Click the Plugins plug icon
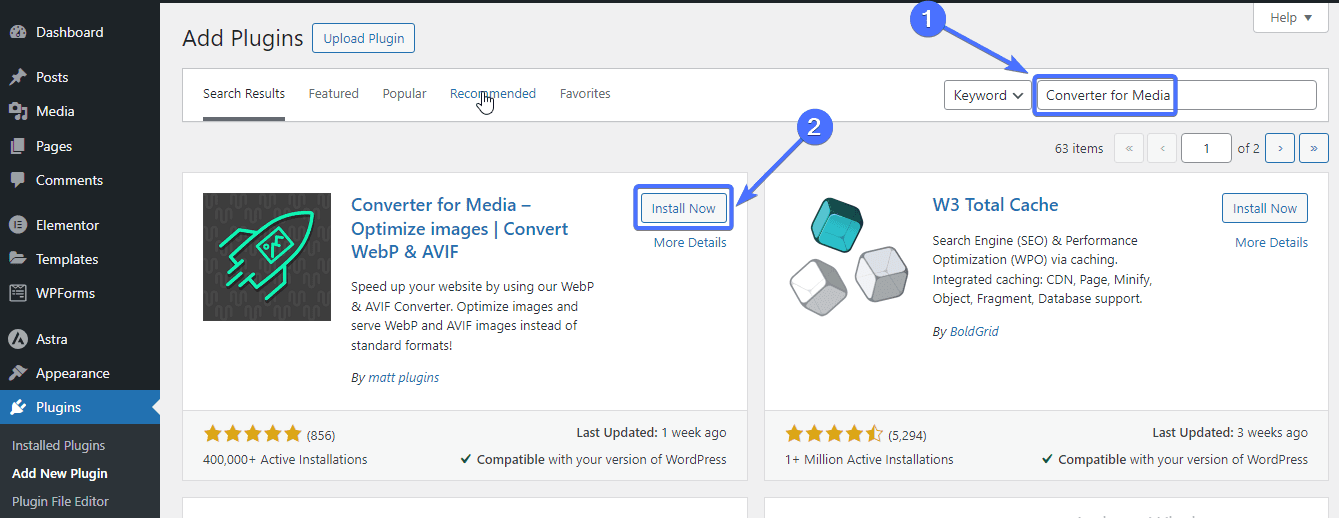Image resolution: width=1339 pixels, height=518 pixels. click(x=18, y=407)
